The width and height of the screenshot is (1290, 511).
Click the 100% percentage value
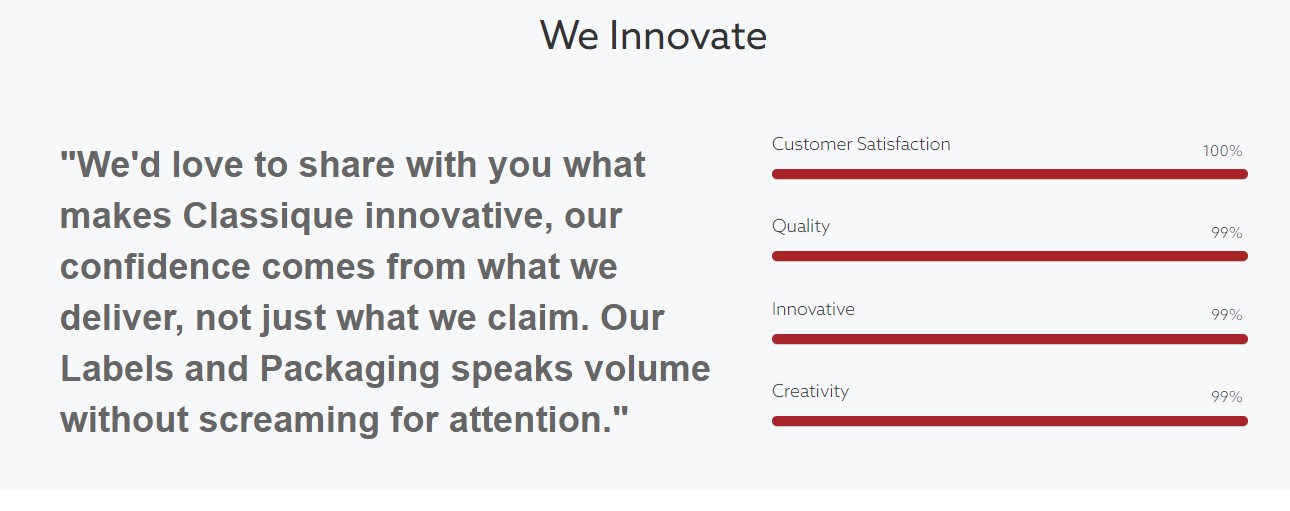1222,151
